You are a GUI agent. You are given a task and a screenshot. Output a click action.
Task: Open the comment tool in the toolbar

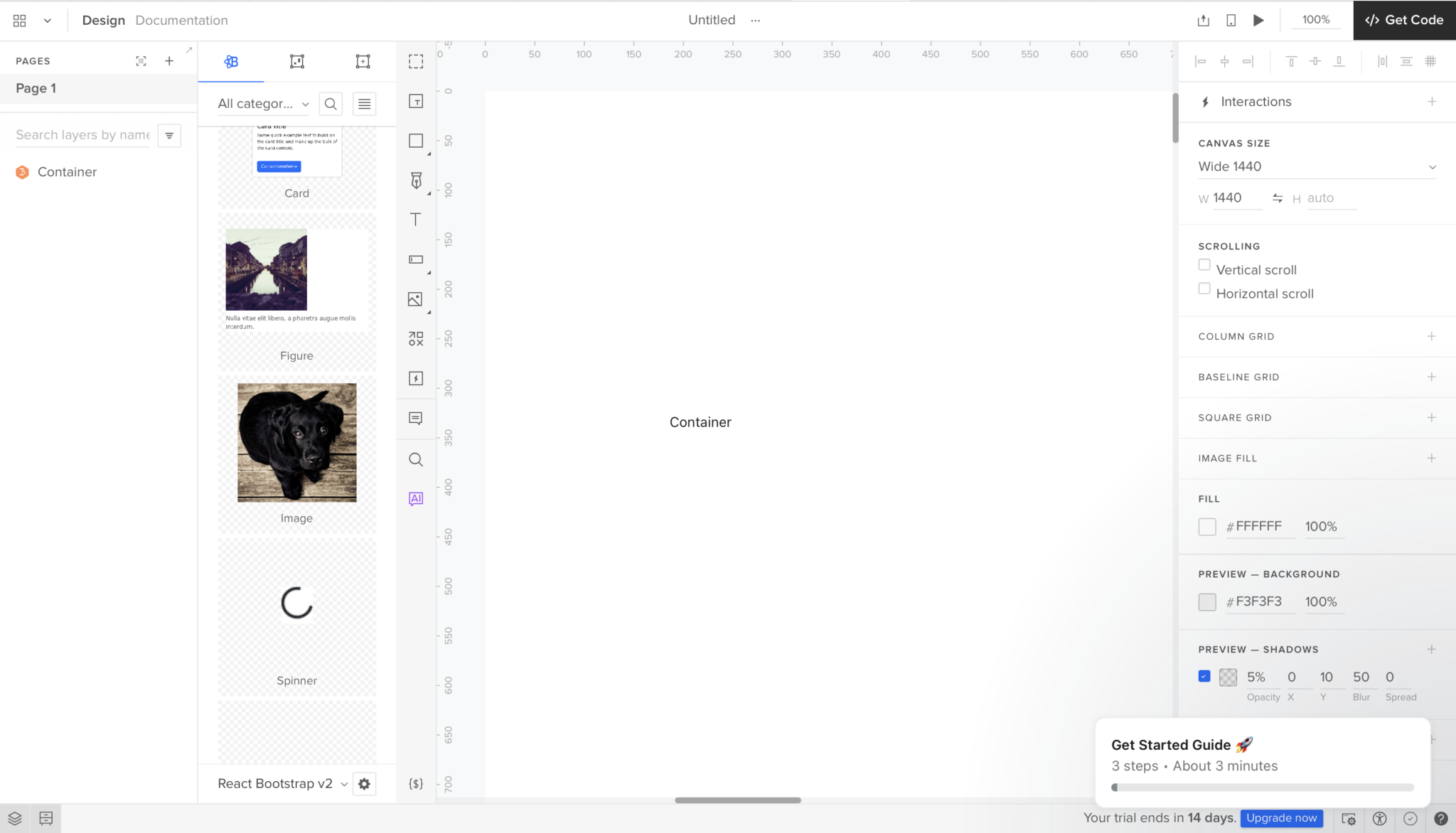(x=415, y=419)
